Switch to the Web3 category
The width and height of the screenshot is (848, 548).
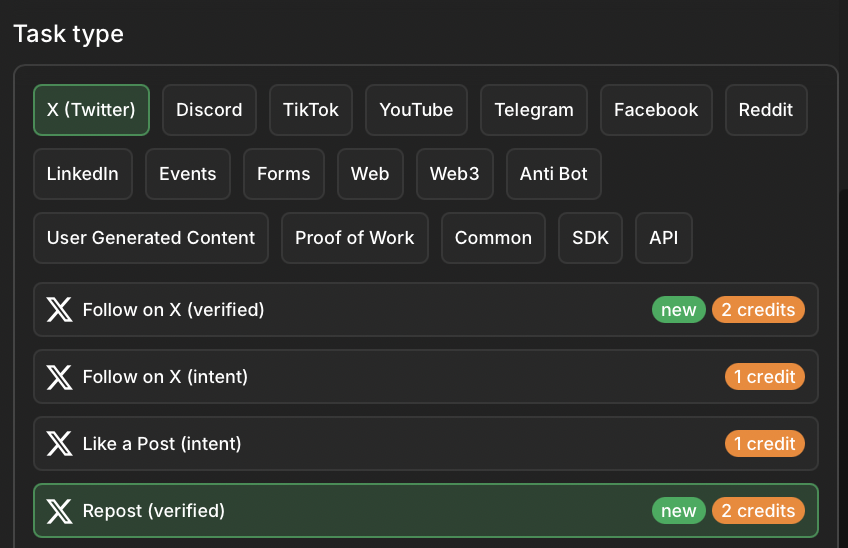[455, 174]
